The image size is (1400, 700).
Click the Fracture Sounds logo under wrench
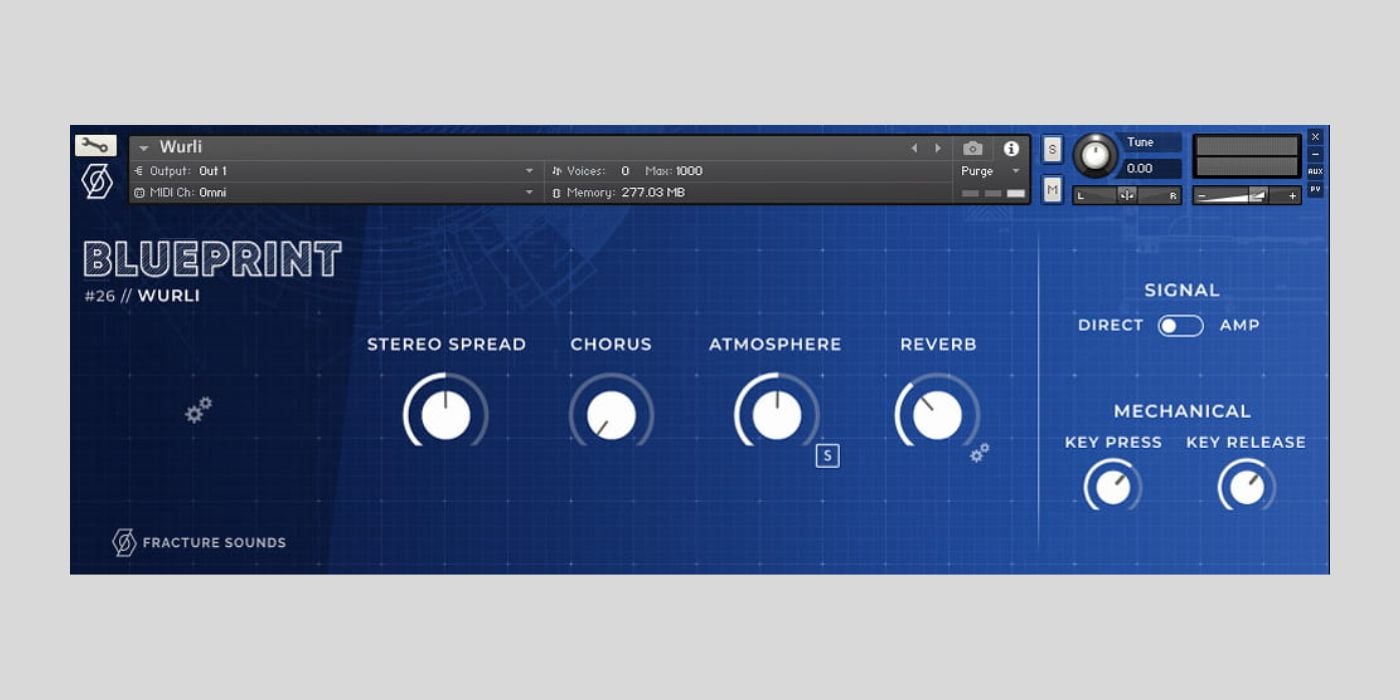pyautogui.click(x=96, y=182)
